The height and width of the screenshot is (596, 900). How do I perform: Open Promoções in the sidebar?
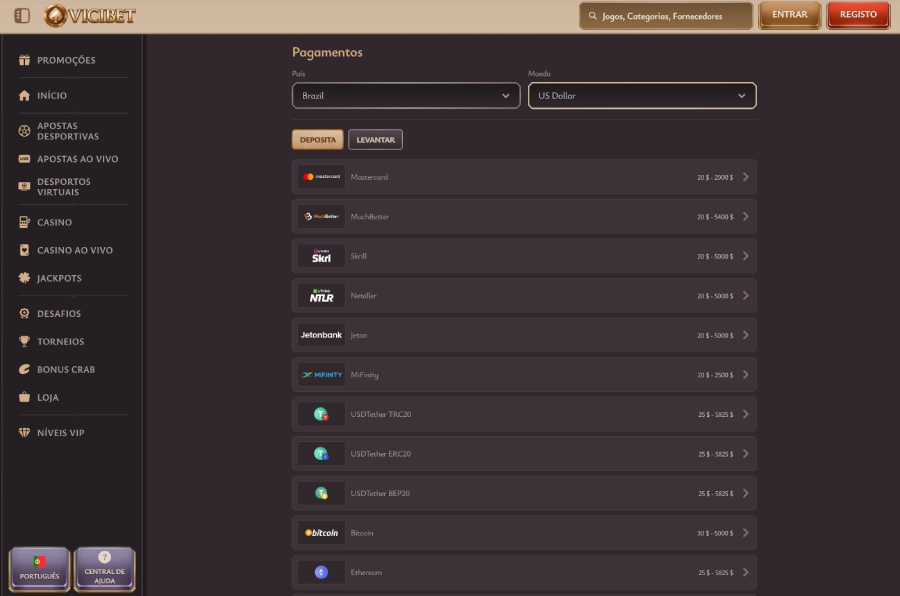[x=66, y=60]
